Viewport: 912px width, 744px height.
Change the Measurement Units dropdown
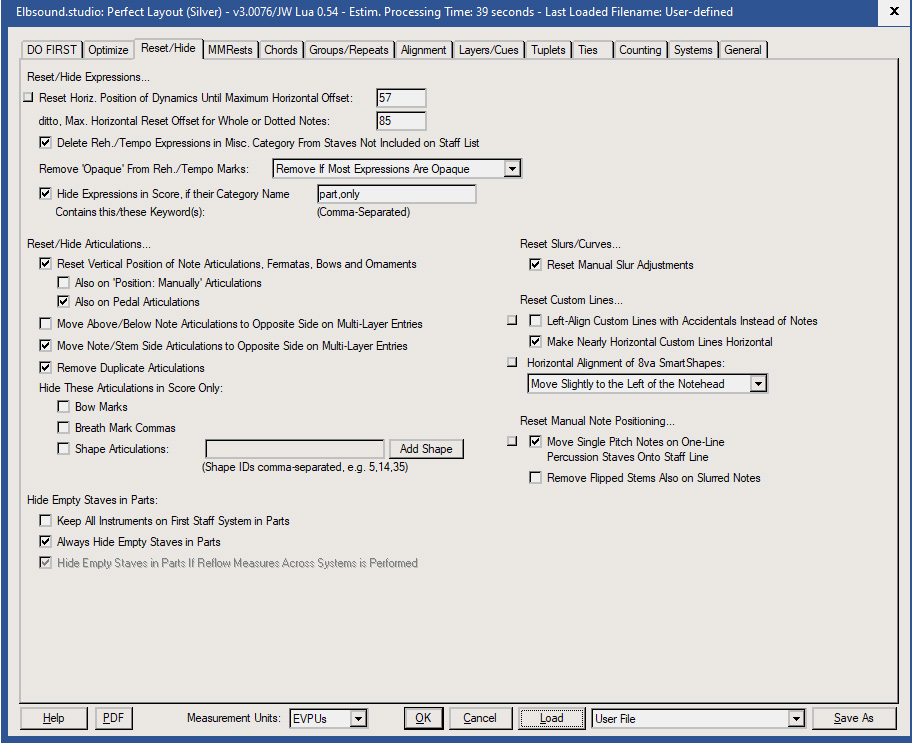[x=359, y=718]
